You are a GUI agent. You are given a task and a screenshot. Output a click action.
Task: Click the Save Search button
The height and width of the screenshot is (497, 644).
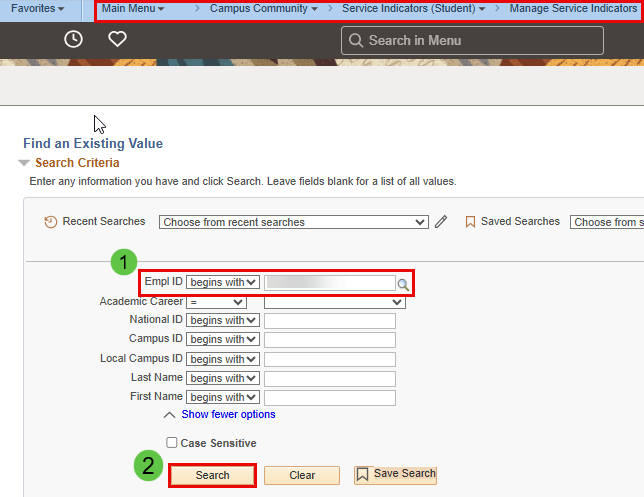[395, 474]
